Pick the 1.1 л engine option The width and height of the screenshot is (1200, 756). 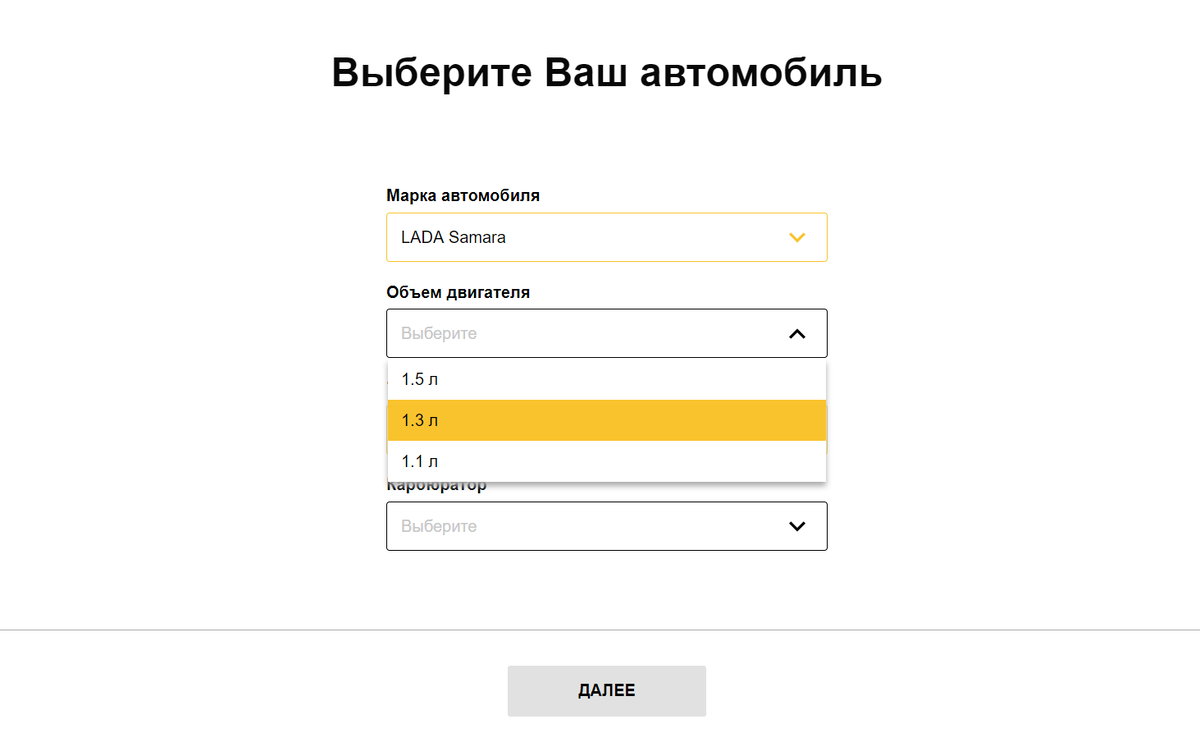point(606,461)
